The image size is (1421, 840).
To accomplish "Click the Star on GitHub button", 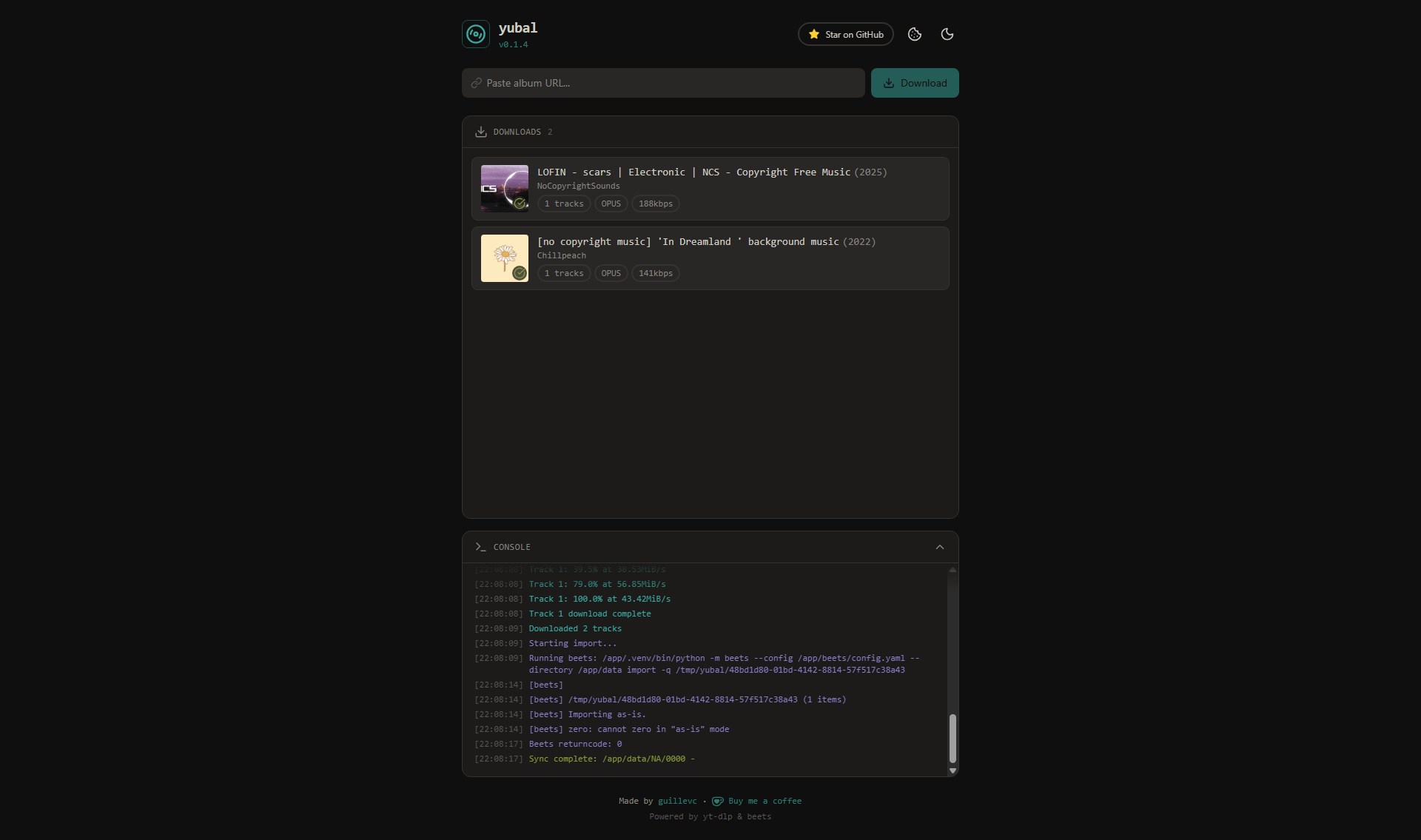I will (846, 34).
